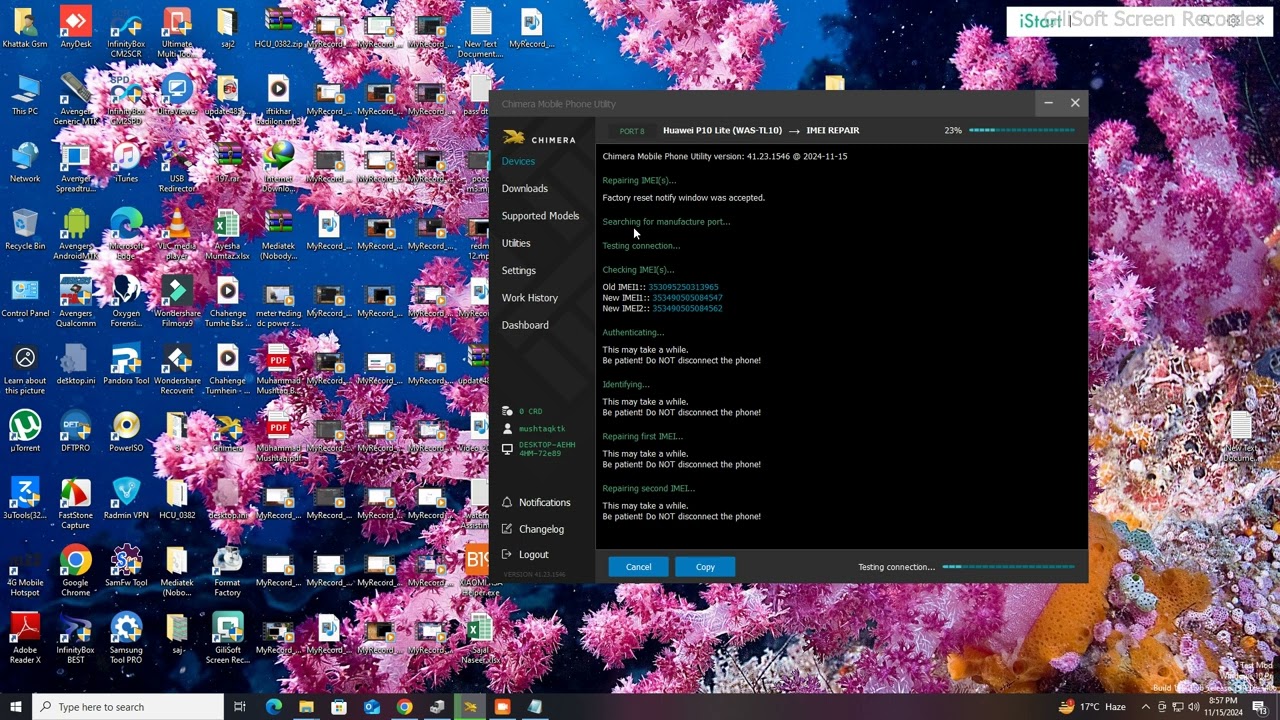This screenshot has width=1280, height=720.
Task: Select the GiliSoft Screen Recorder icon
Action: 228,637
